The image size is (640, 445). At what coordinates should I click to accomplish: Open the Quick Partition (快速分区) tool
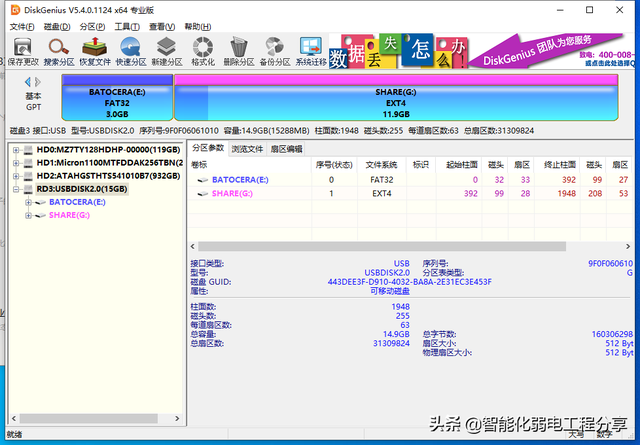131,51
